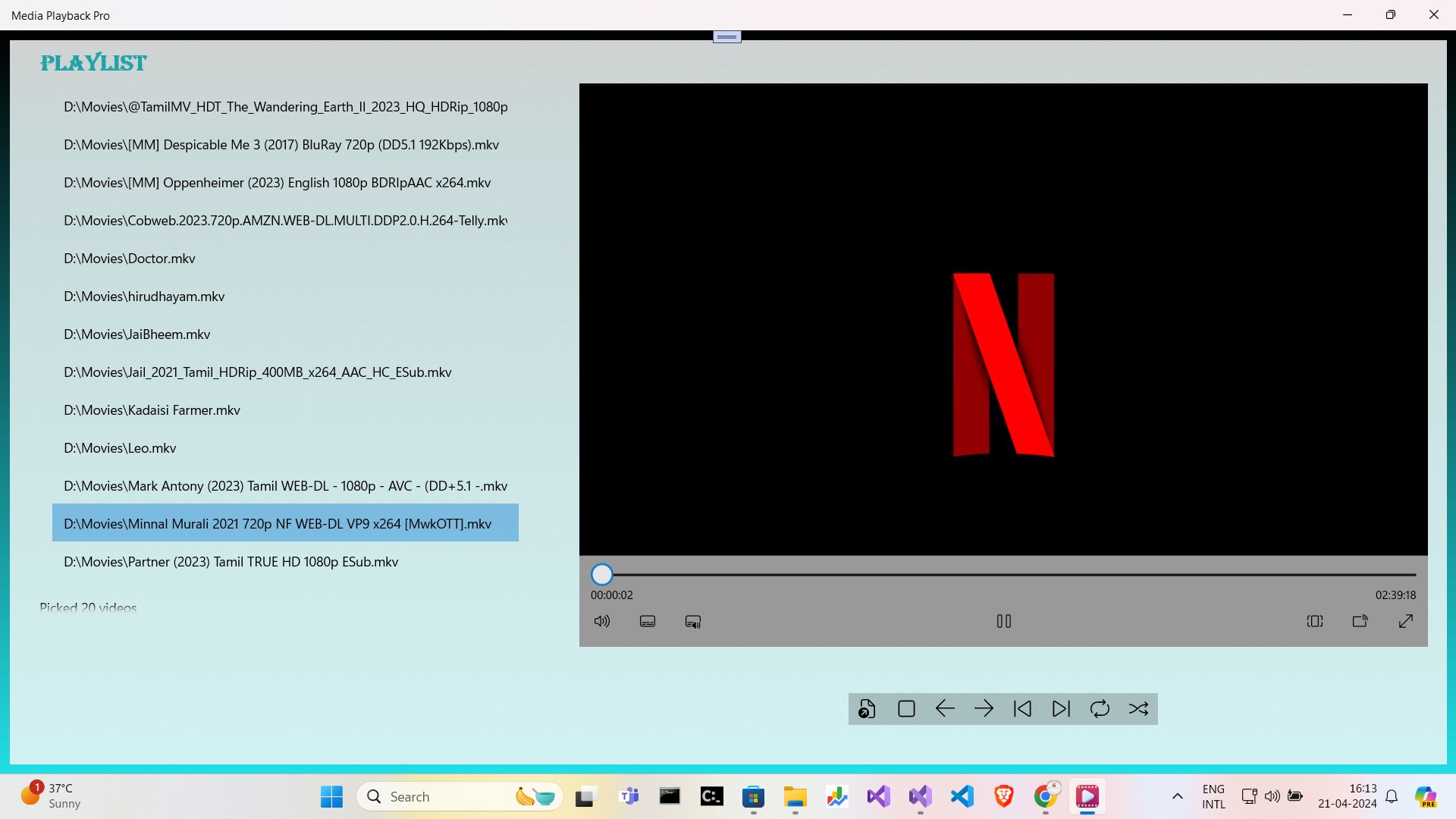Select Minnal Murali 2021 highlighted entry
Viewport: 1456px width, 819px height.
[285, 523]
